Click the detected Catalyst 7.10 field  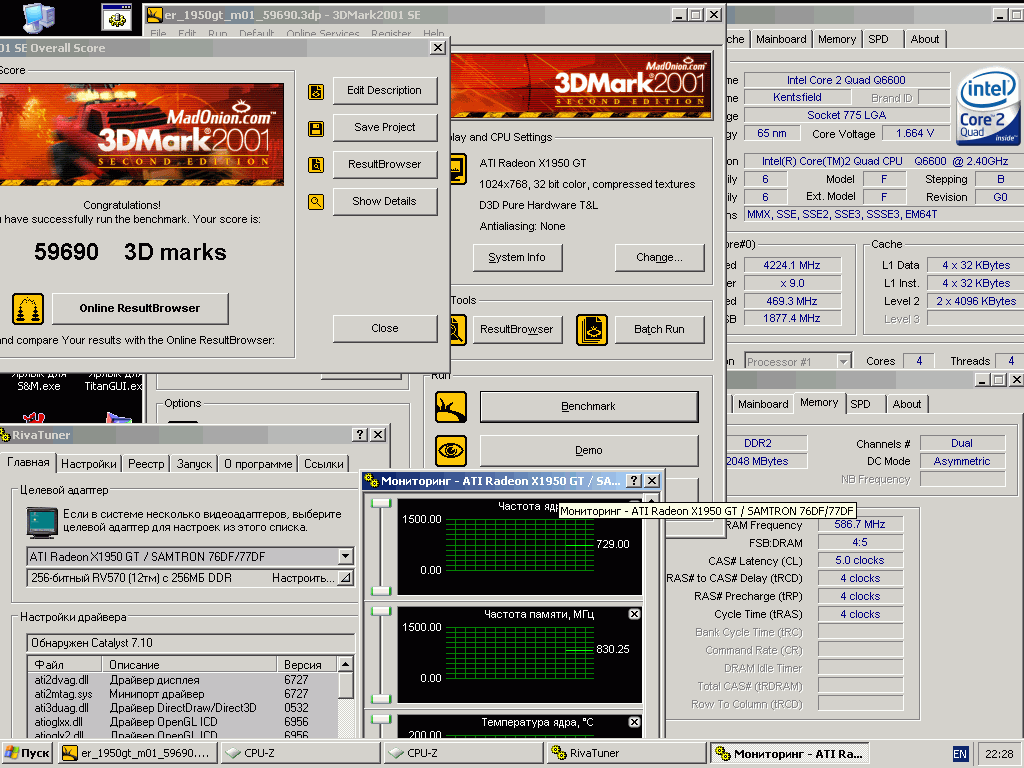(190, 643)
